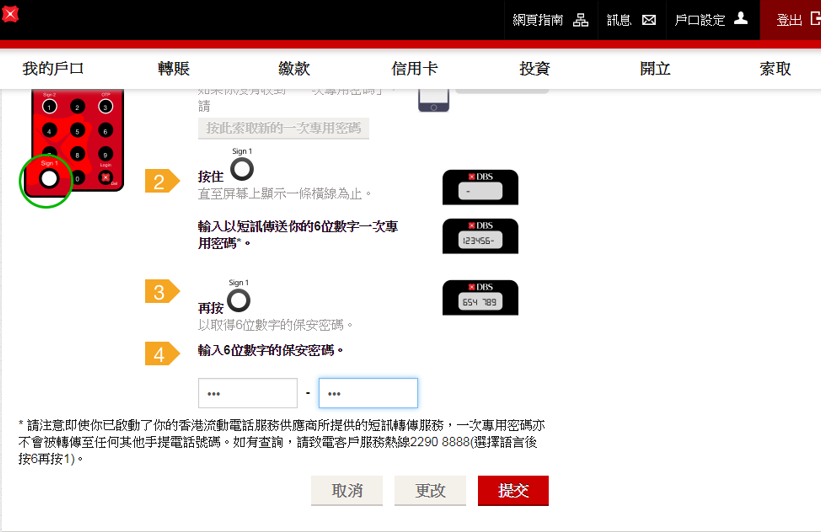Click the circled Sign 1 key on token image

tap(46, 180)
